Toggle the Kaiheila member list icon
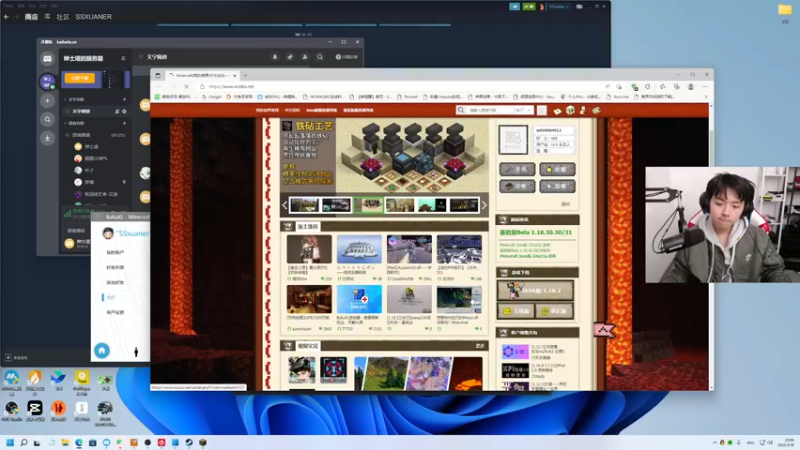Screen dimensions: 800x450 tap(305, 57)
